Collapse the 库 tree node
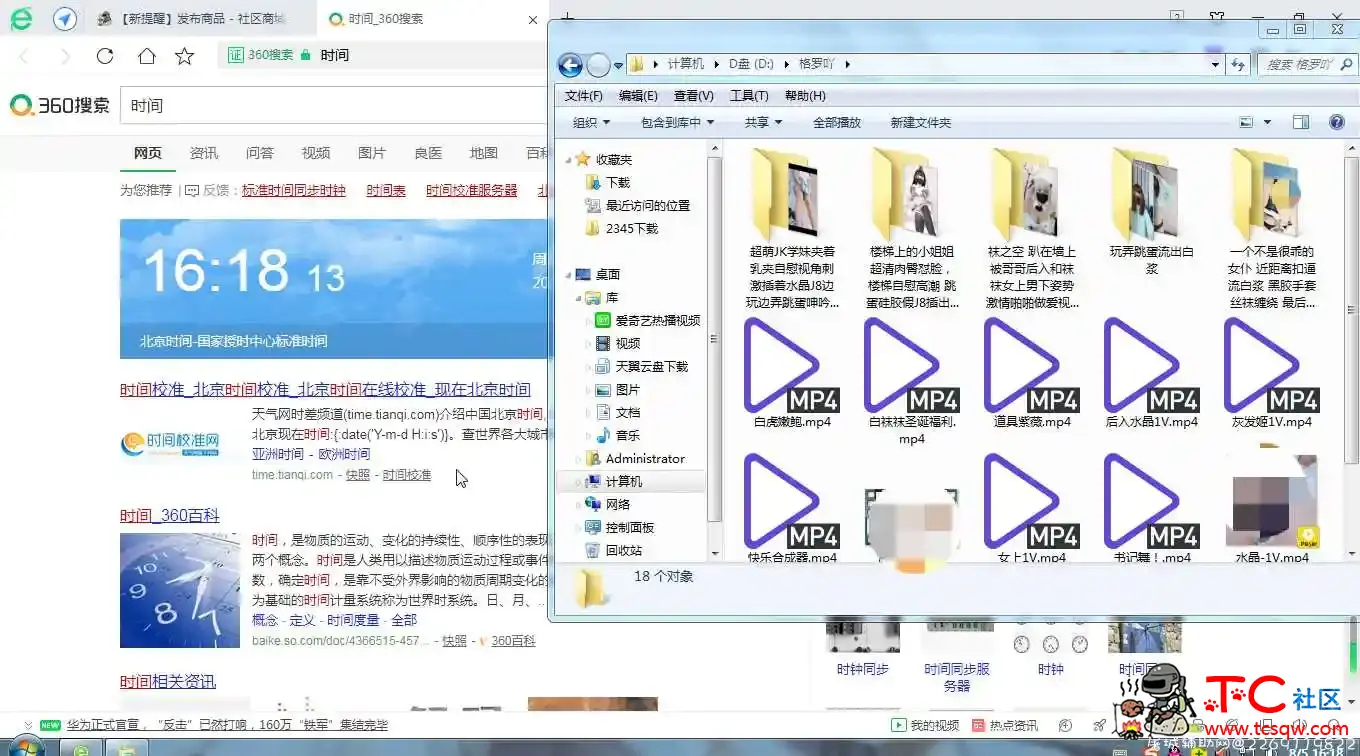The height and width of the screenshot is (756, 1360). click(x=578, y=298)
